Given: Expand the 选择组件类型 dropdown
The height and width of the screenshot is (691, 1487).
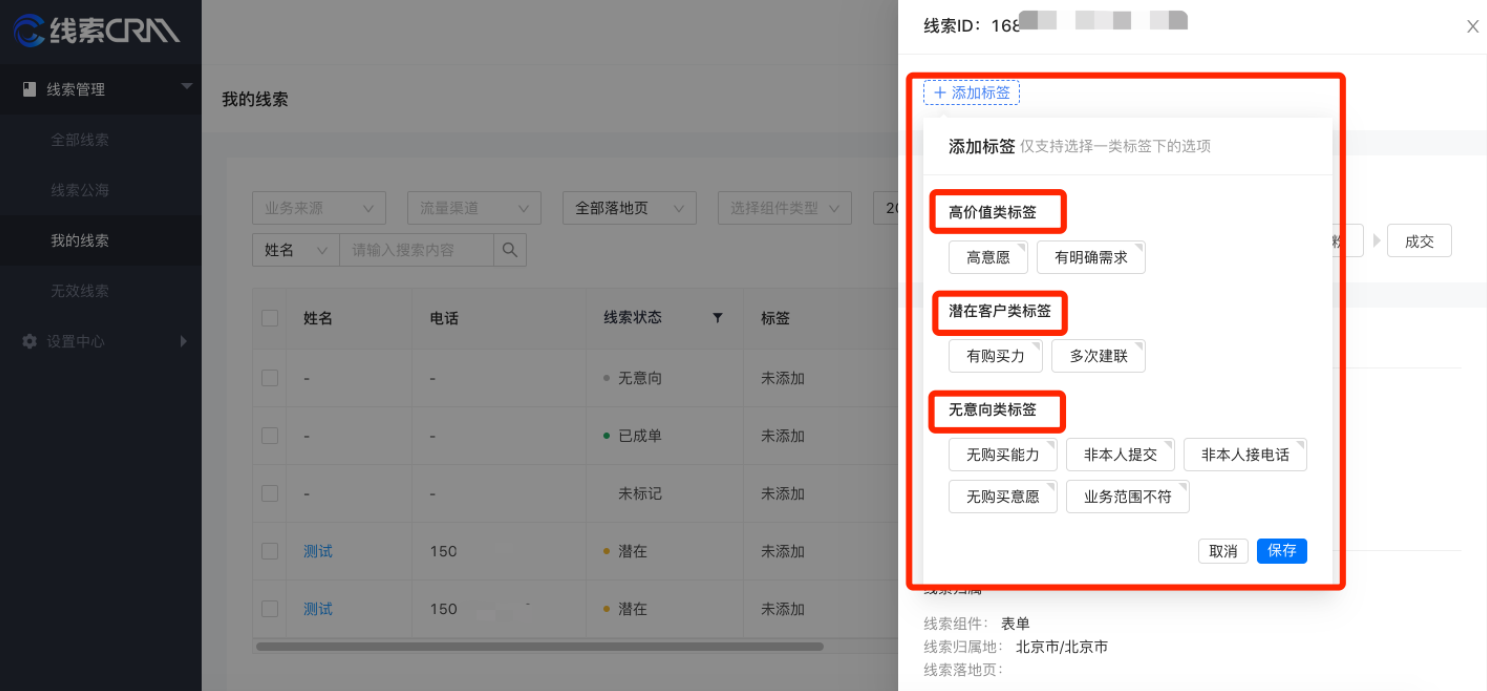Looking at the screenshot, I should coord(784,207).
